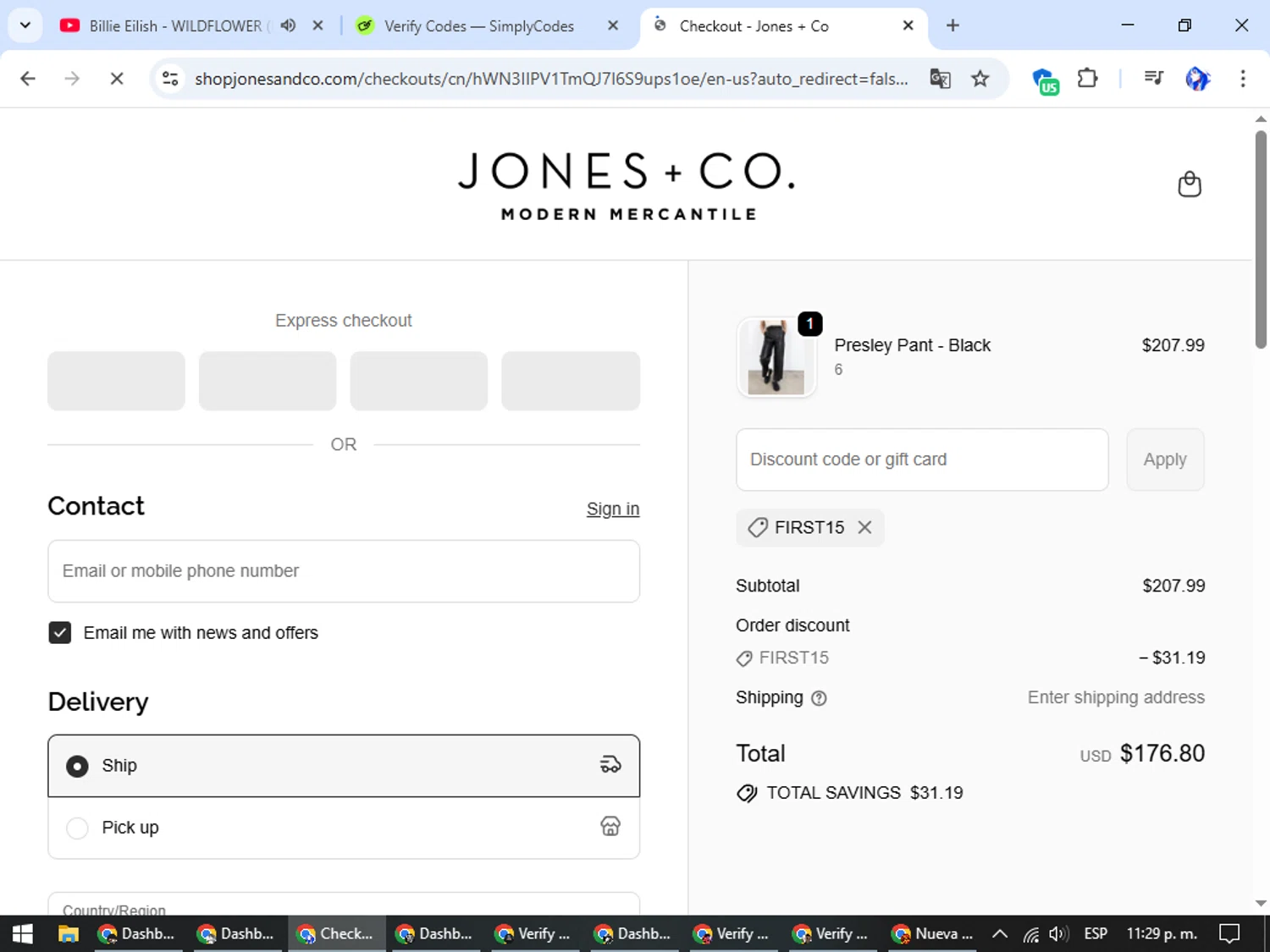1270x952 pixels.
Task: Switch to Billie Eilish WILDFLOWER tab
Action: [x=175, y=26]
